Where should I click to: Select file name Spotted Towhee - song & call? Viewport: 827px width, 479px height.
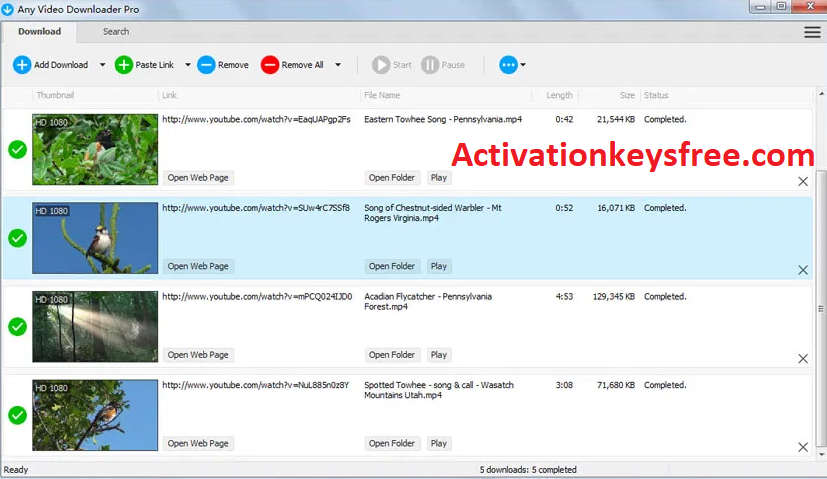pyautogui.click(x=439, y=390)
